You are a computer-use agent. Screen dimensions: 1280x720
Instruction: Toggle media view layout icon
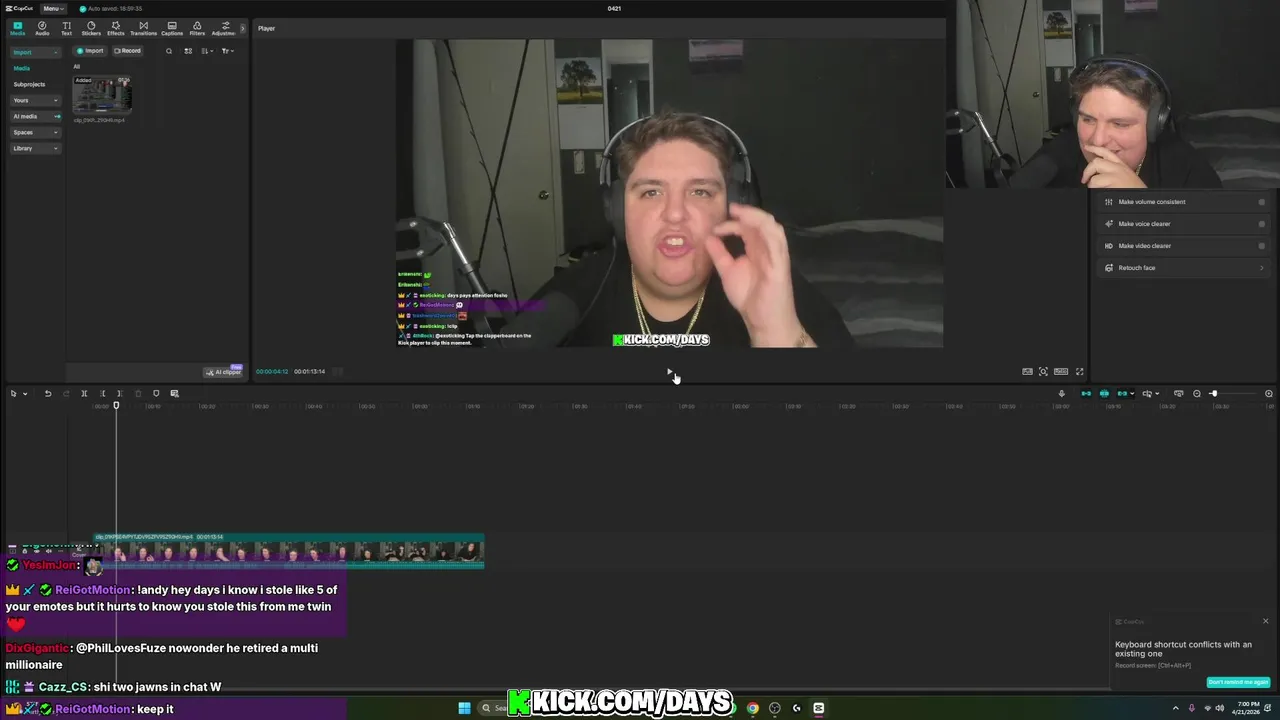pyautogui.click(x=188, y=51)
